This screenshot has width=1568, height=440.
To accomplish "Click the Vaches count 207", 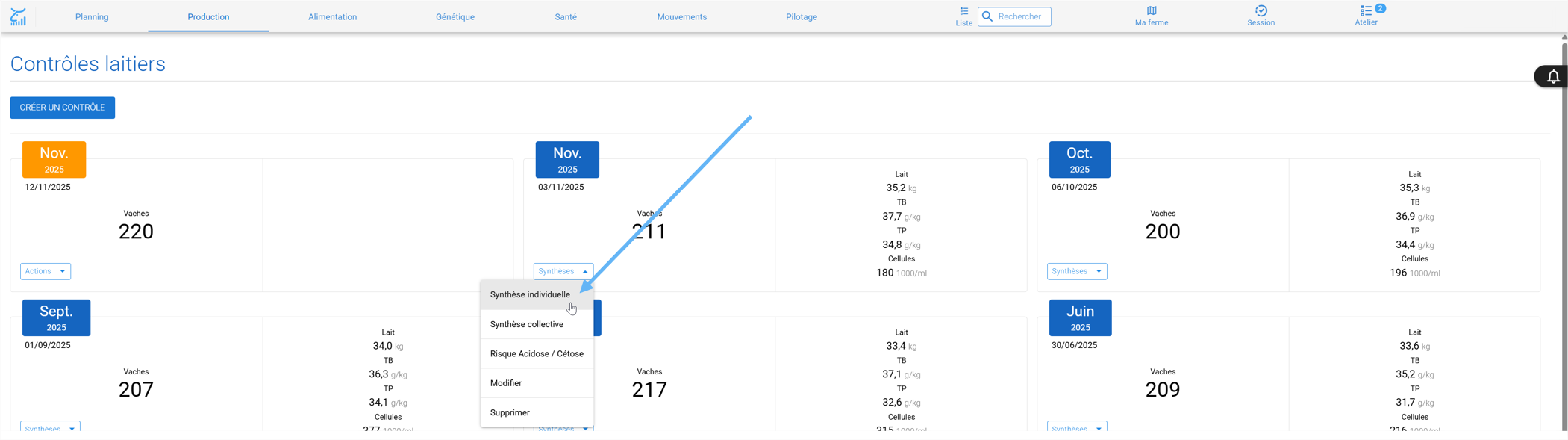I will (x=136, y=390).
